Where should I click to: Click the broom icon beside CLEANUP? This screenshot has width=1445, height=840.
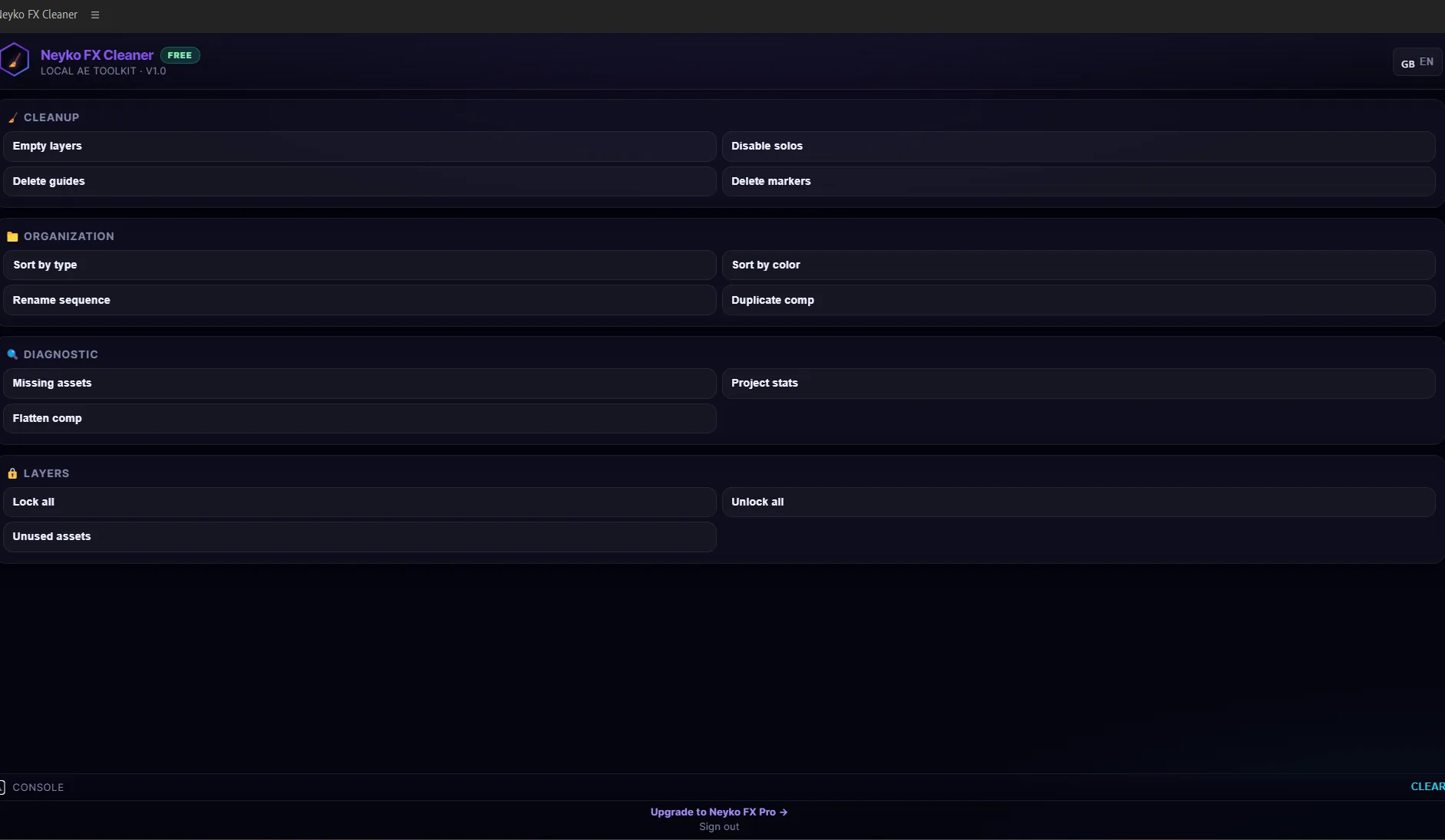point(12,117)
